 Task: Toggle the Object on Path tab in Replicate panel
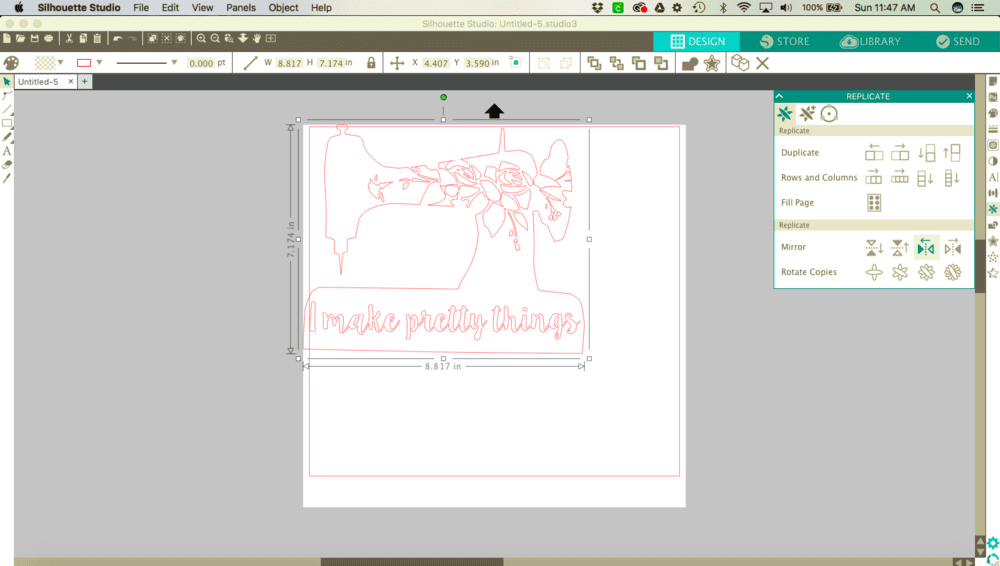point(829,114)
